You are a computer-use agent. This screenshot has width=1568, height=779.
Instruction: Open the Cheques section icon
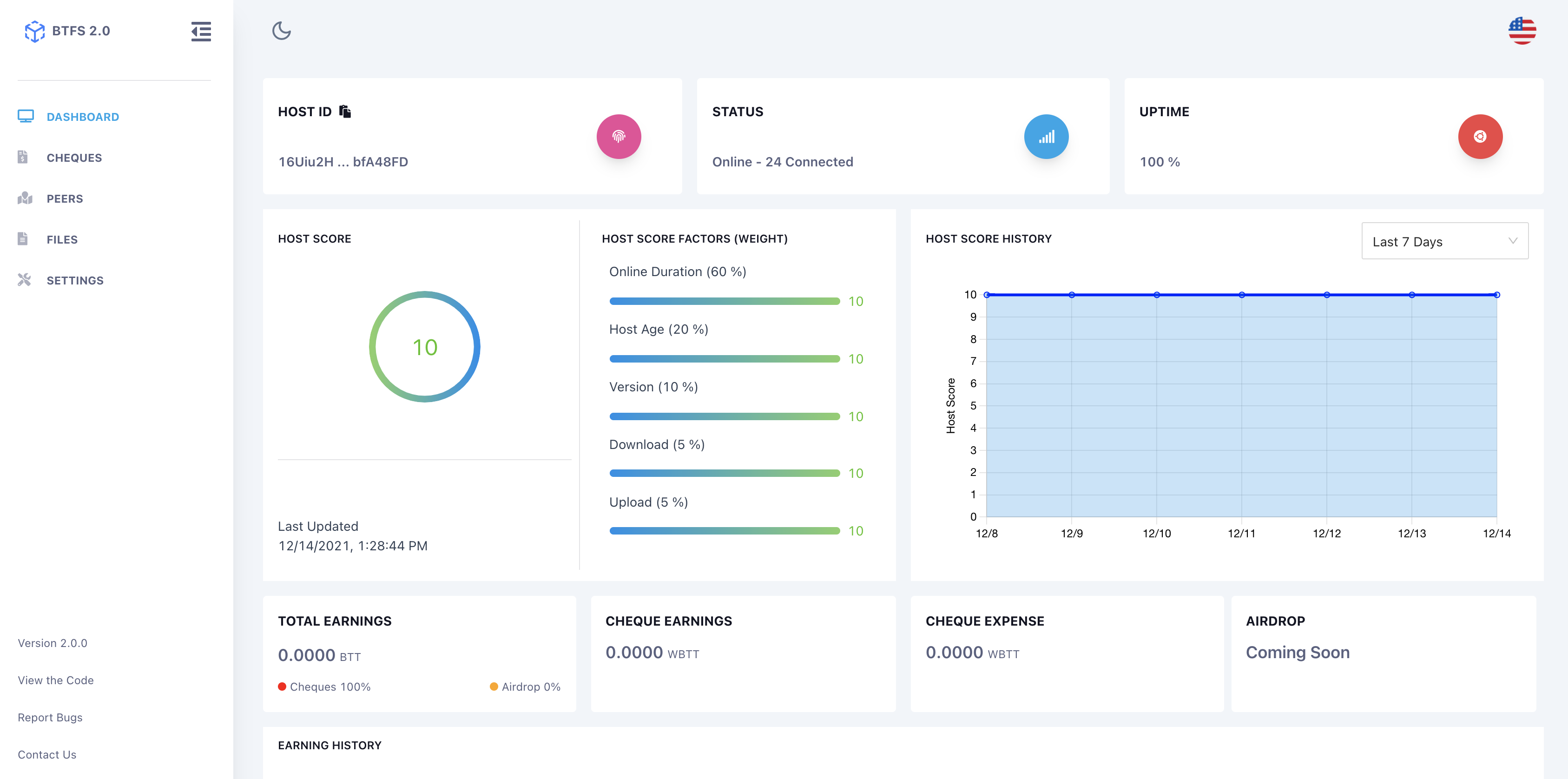point(23,157)
